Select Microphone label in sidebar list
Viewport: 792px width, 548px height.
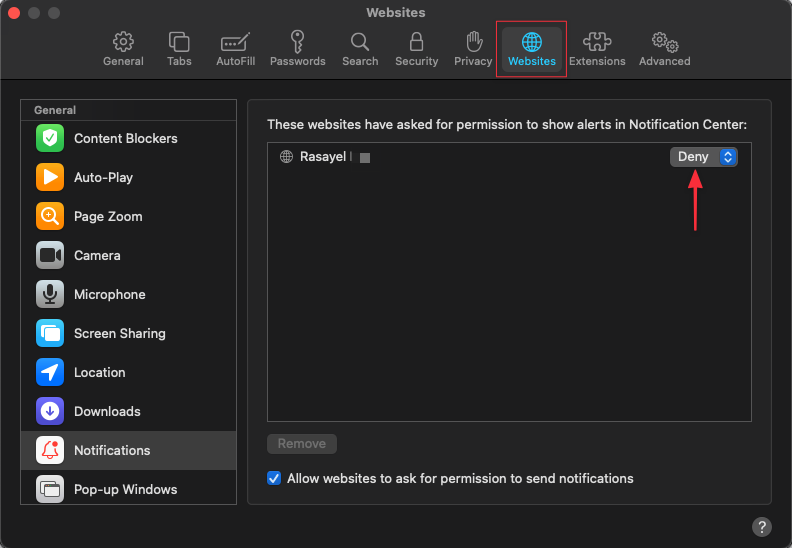[x=110, y=294]
